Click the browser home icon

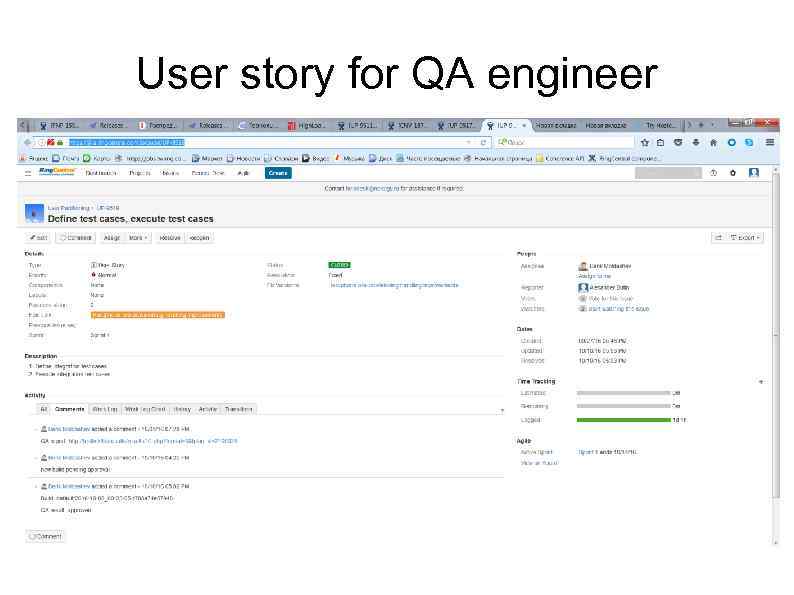click(x=713, y=142)
